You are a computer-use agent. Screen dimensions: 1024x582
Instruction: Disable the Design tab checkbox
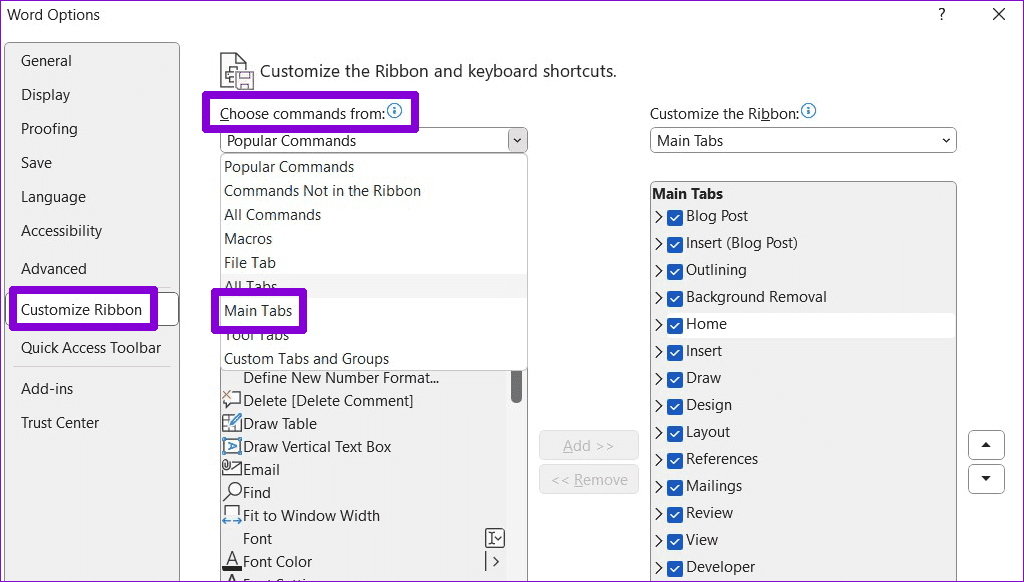coord(675,406)
